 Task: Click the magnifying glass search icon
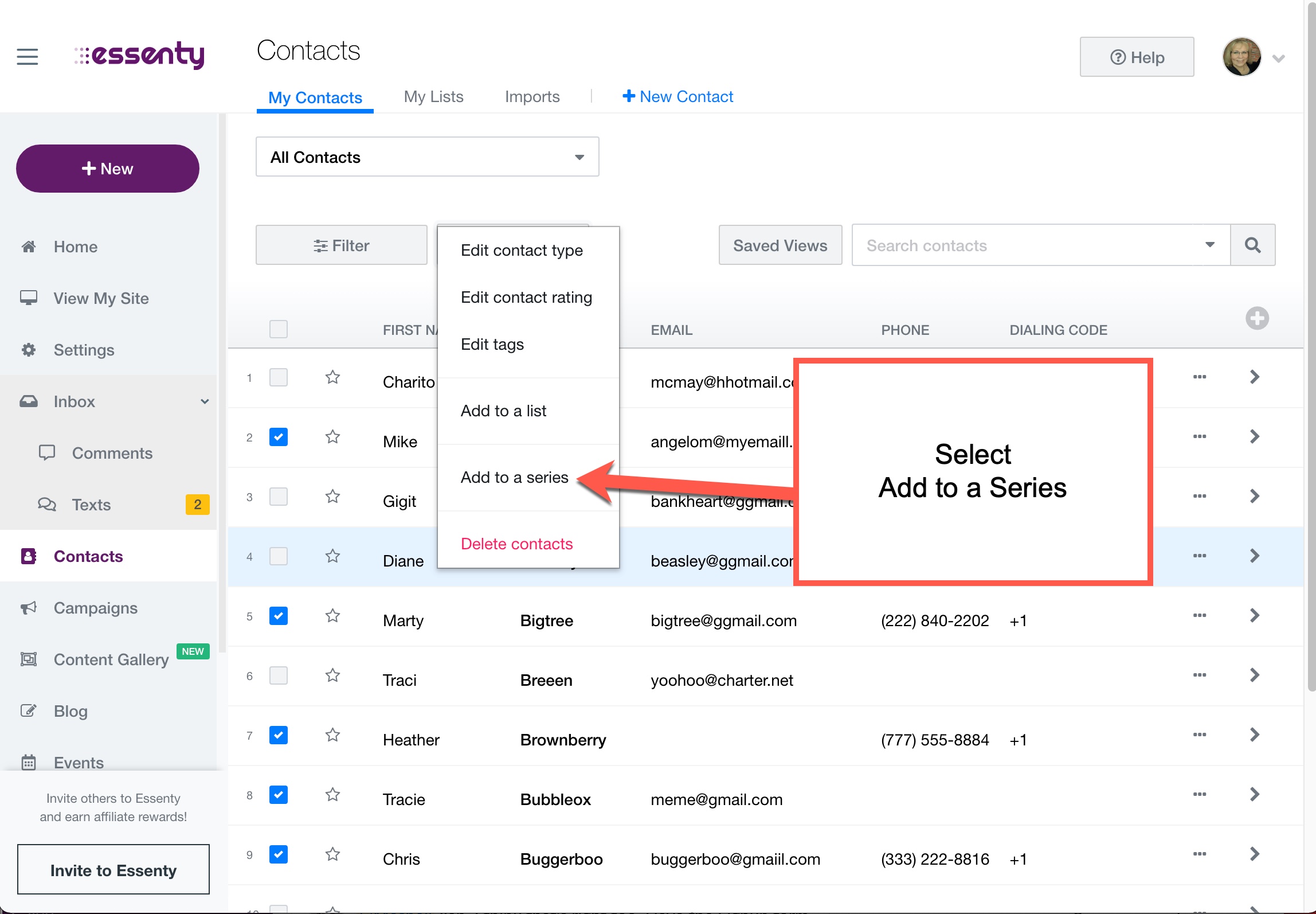1252,245
